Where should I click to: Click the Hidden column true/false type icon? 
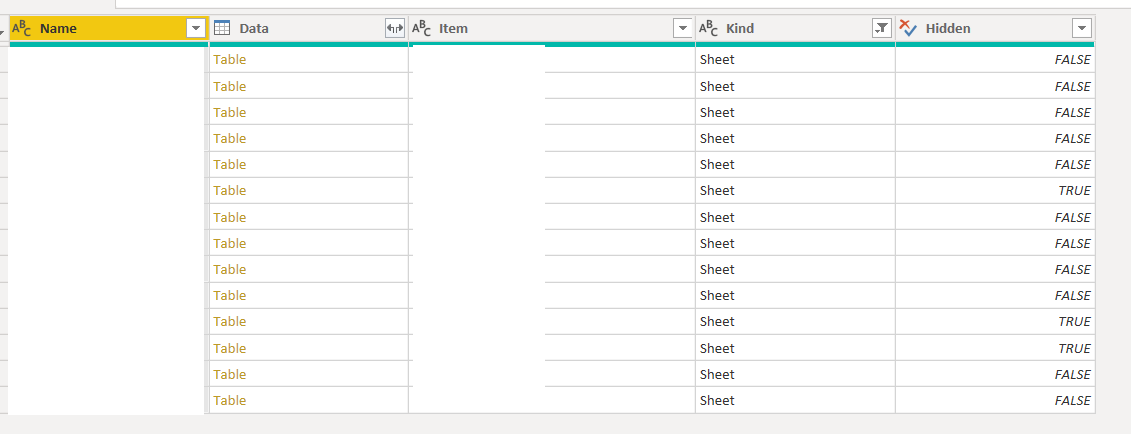click(908, 29)
